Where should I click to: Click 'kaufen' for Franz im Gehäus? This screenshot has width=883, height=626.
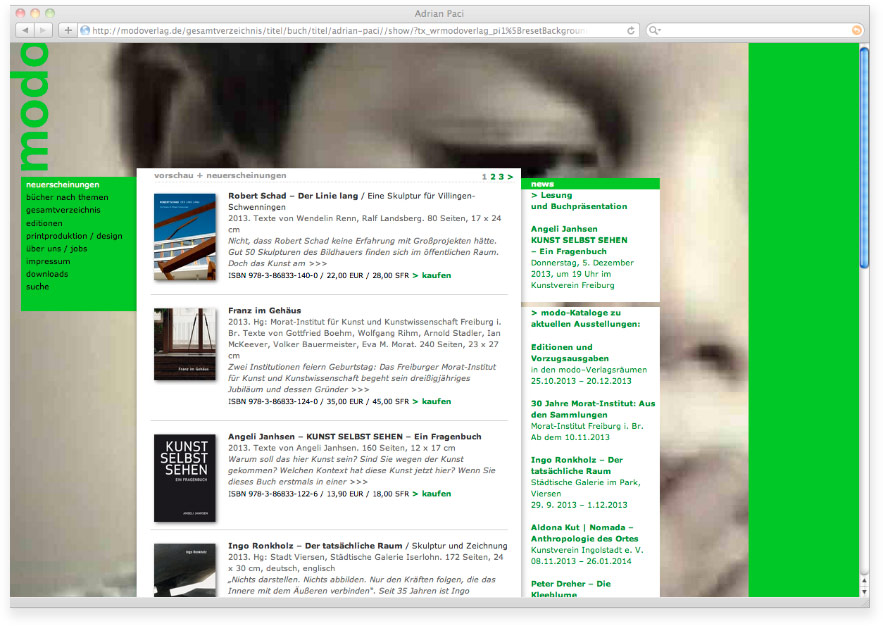click(x=432, y=402)
